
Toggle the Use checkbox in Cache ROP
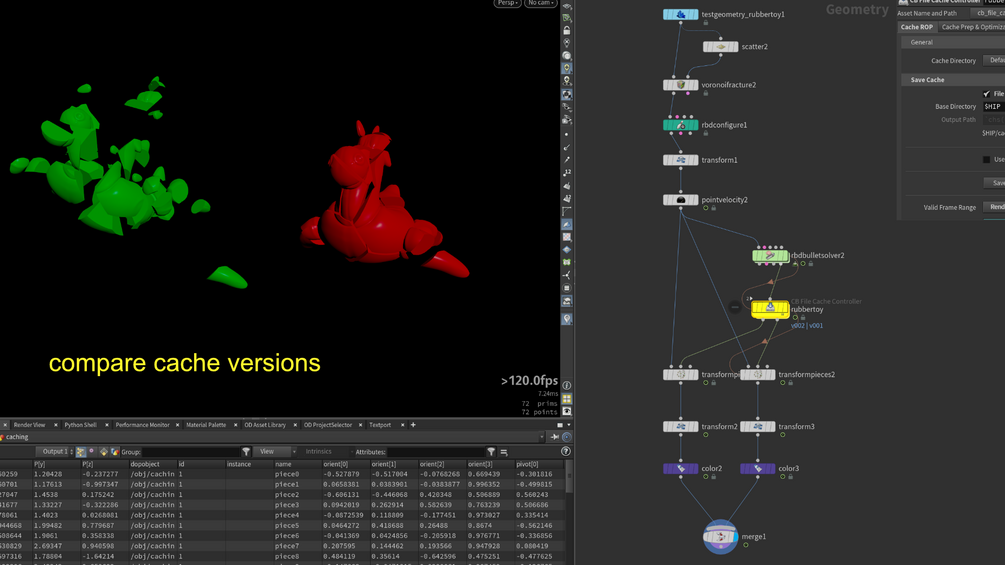click(986, 160)
